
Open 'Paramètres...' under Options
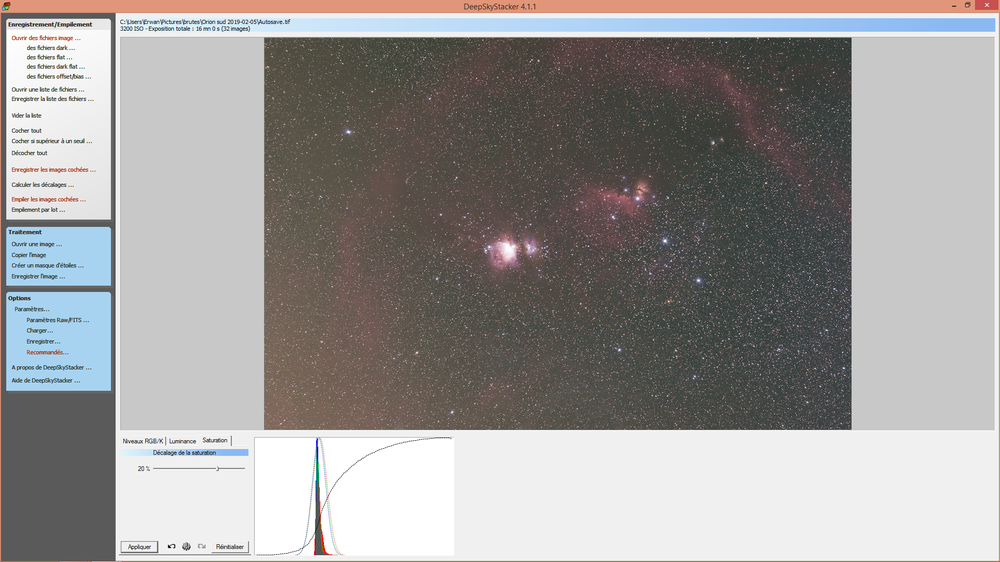tap(32, 309)
